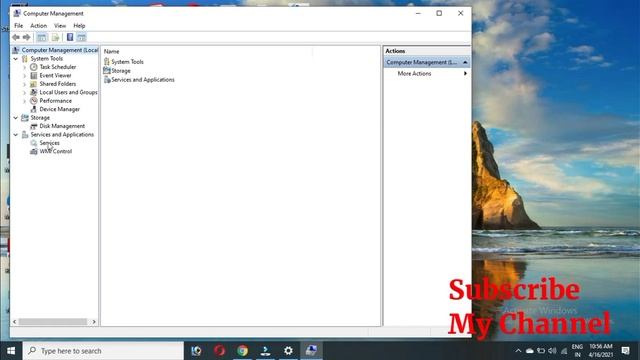Open the notification center icon
This screenshot has height=360, width=640.
[625, 351]
